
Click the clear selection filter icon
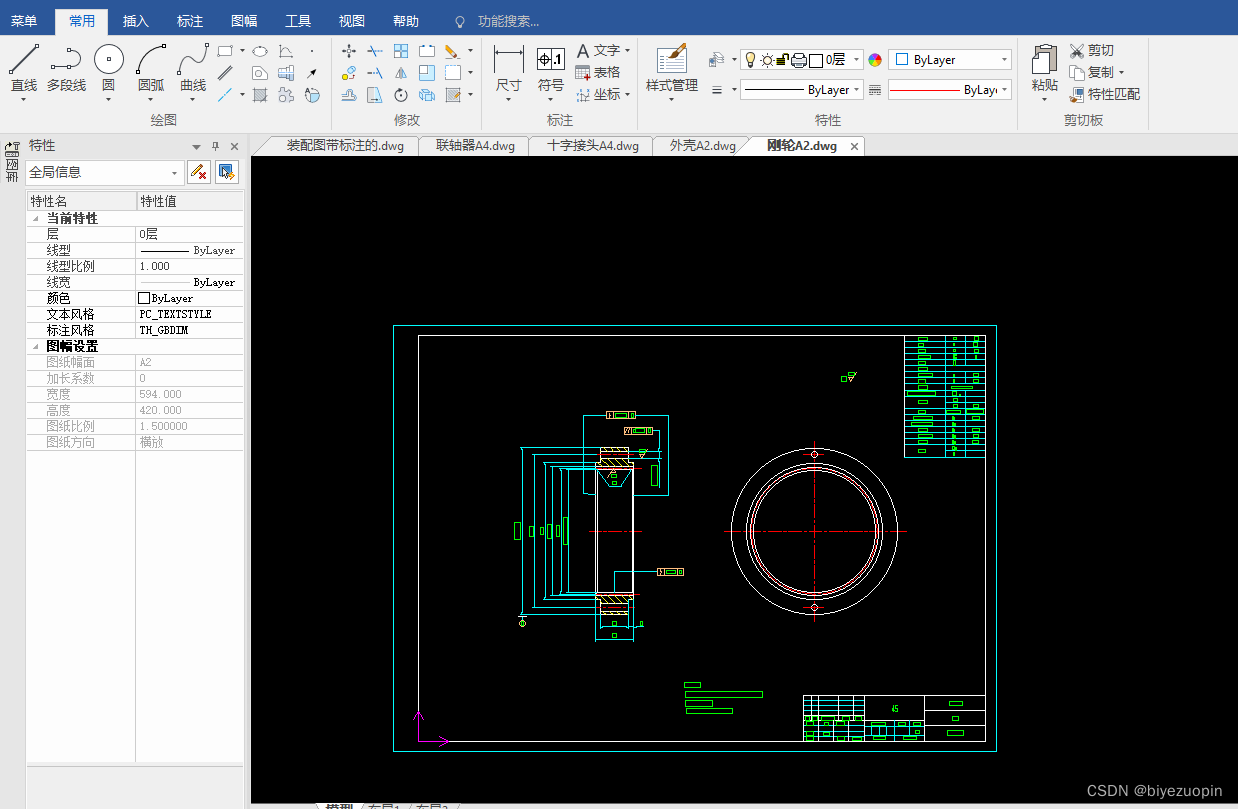tap(198, 172)
